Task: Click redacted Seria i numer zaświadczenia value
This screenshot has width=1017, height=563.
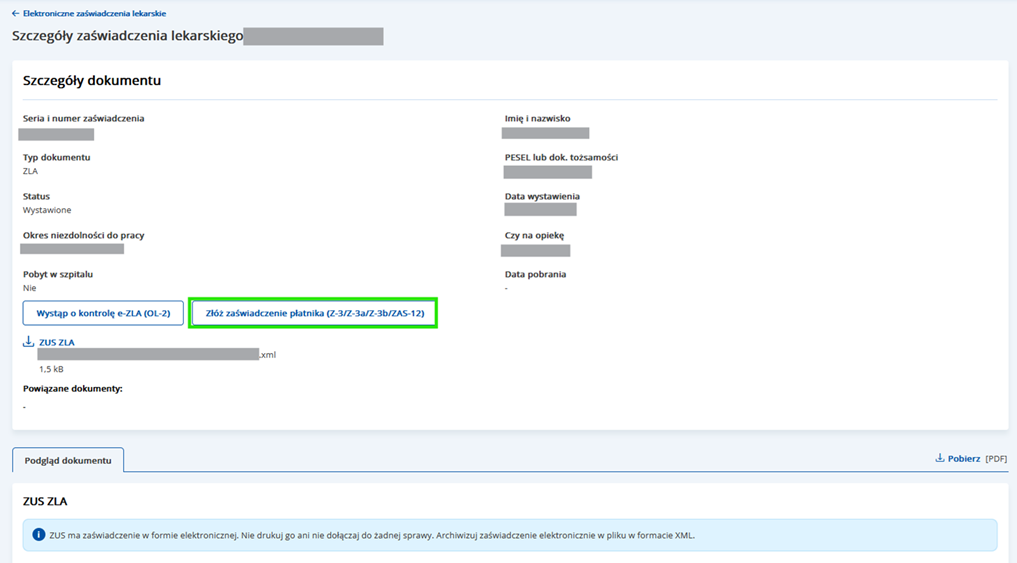Action: pos(58,133)
